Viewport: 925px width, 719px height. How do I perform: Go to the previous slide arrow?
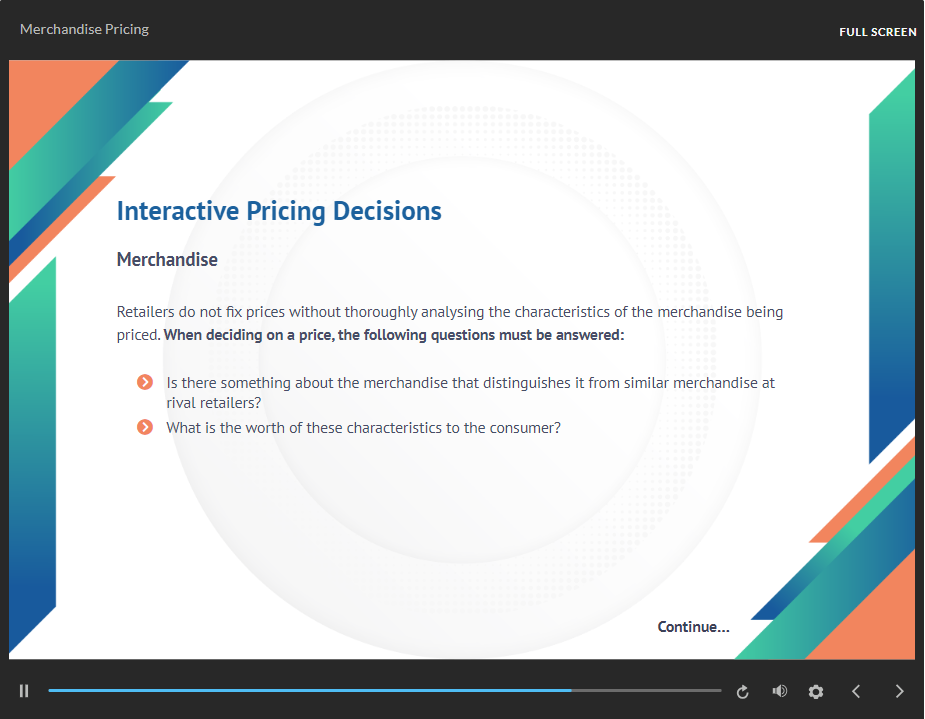(856, 691)
